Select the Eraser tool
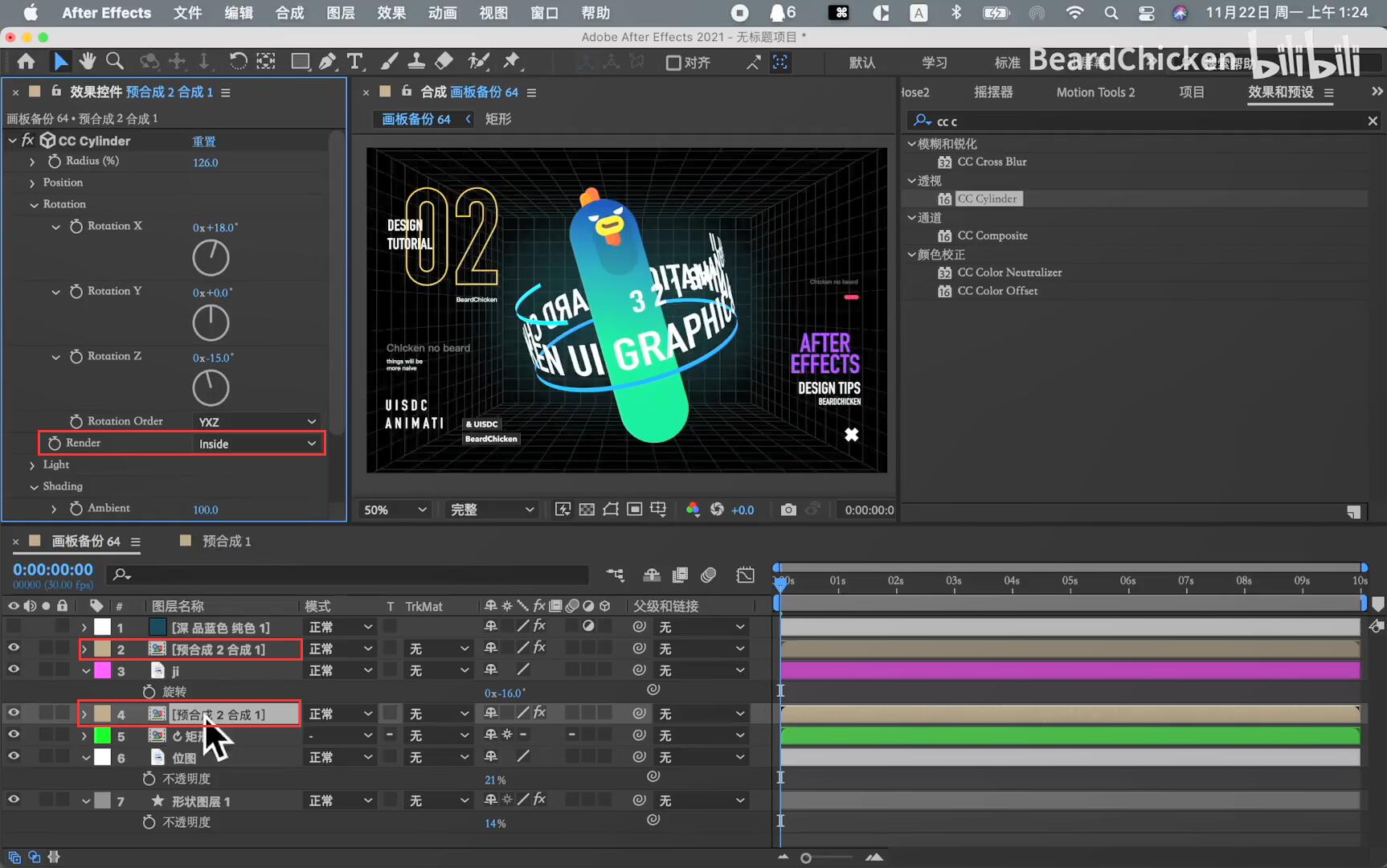This screenshot has width=1387, height=868. [444, 62]
